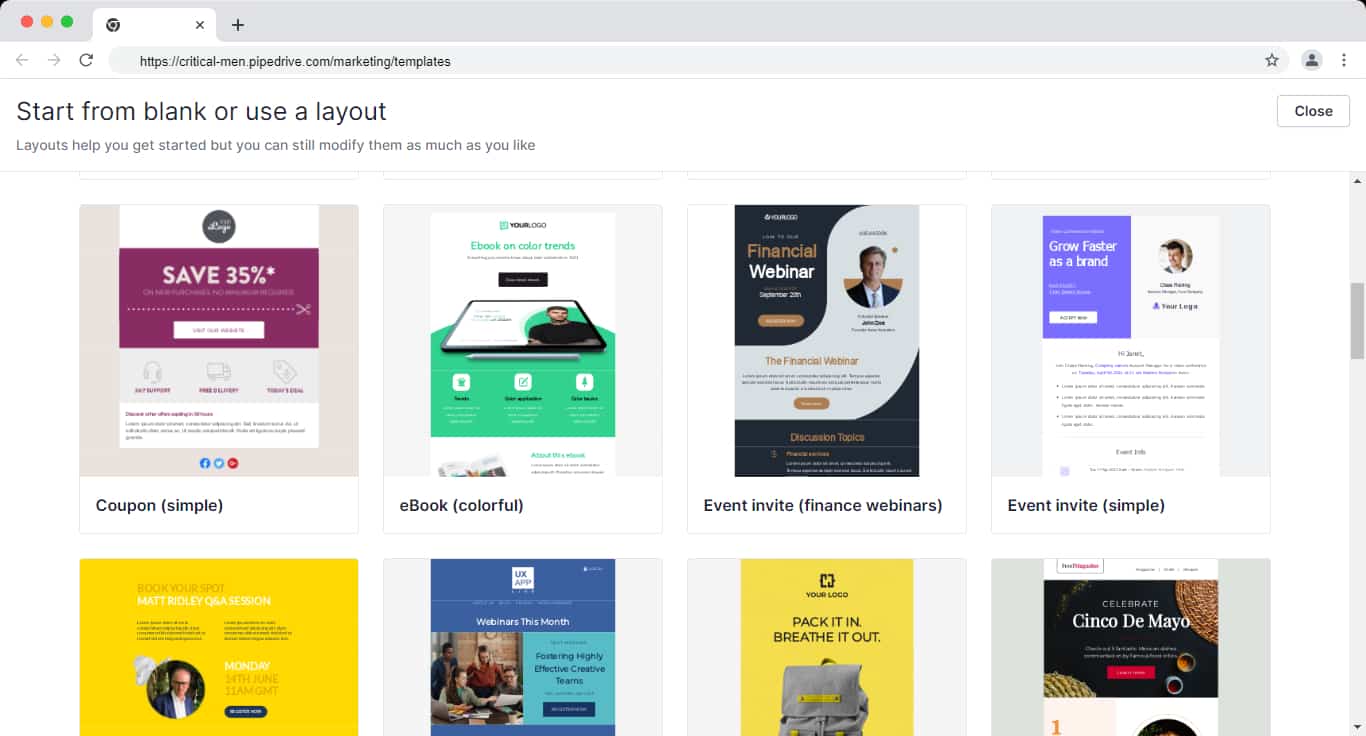Choose the Webinars This Month template
The width and height of the screenshot is (1366, 736).
pos(523,647)
